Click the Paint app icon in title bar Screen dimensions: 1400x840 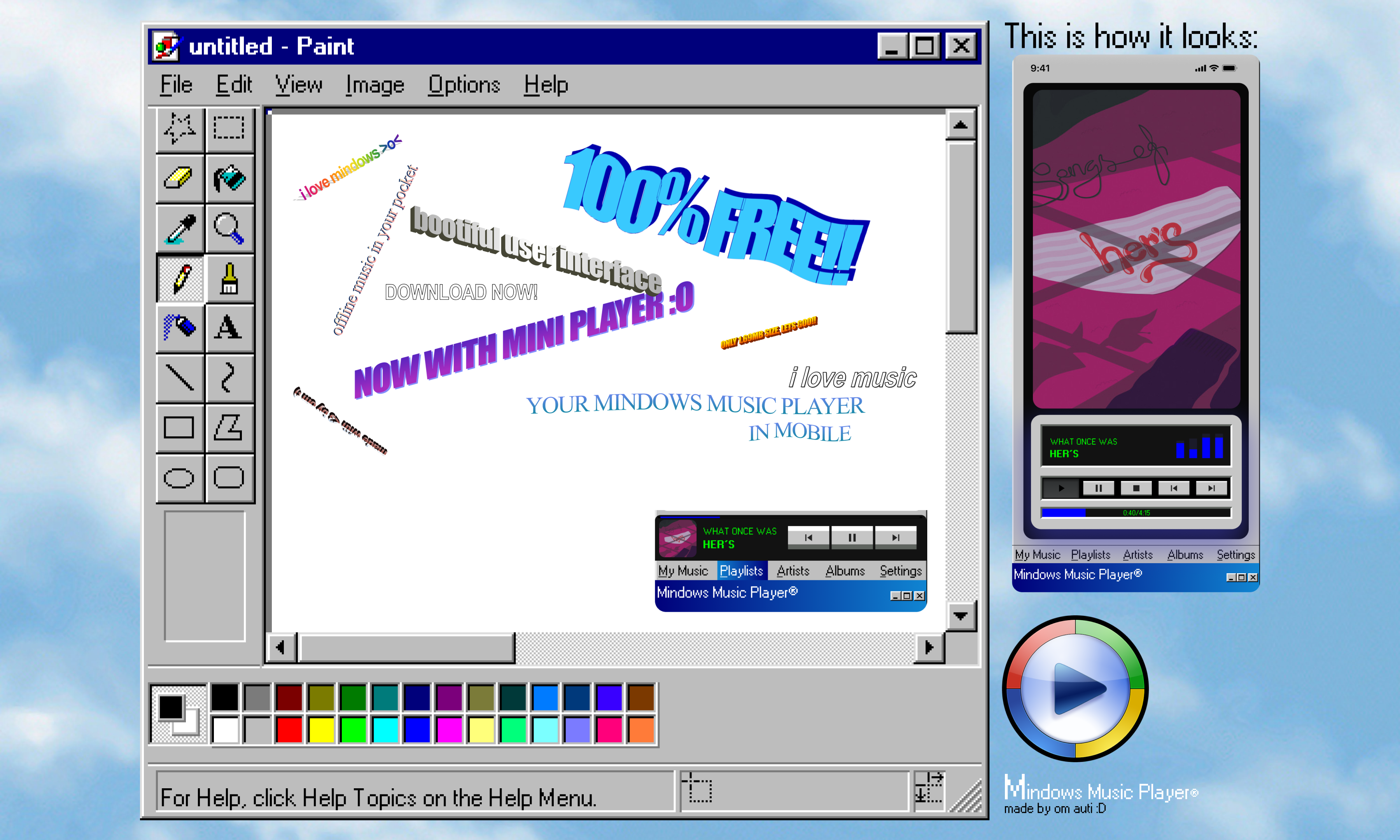168,46
